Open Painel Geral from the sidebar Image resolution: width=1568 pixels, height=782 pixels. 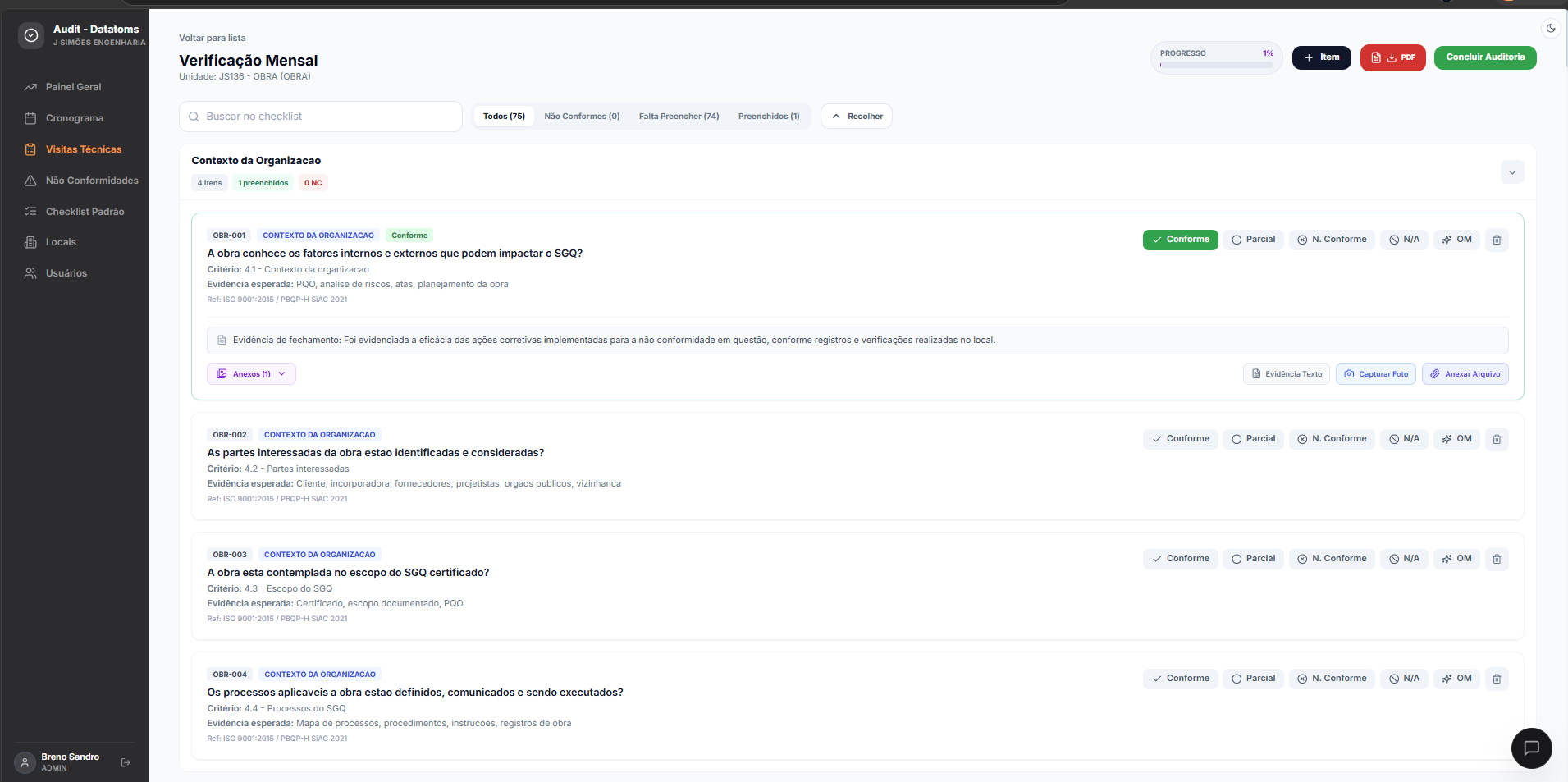point(75,87)
